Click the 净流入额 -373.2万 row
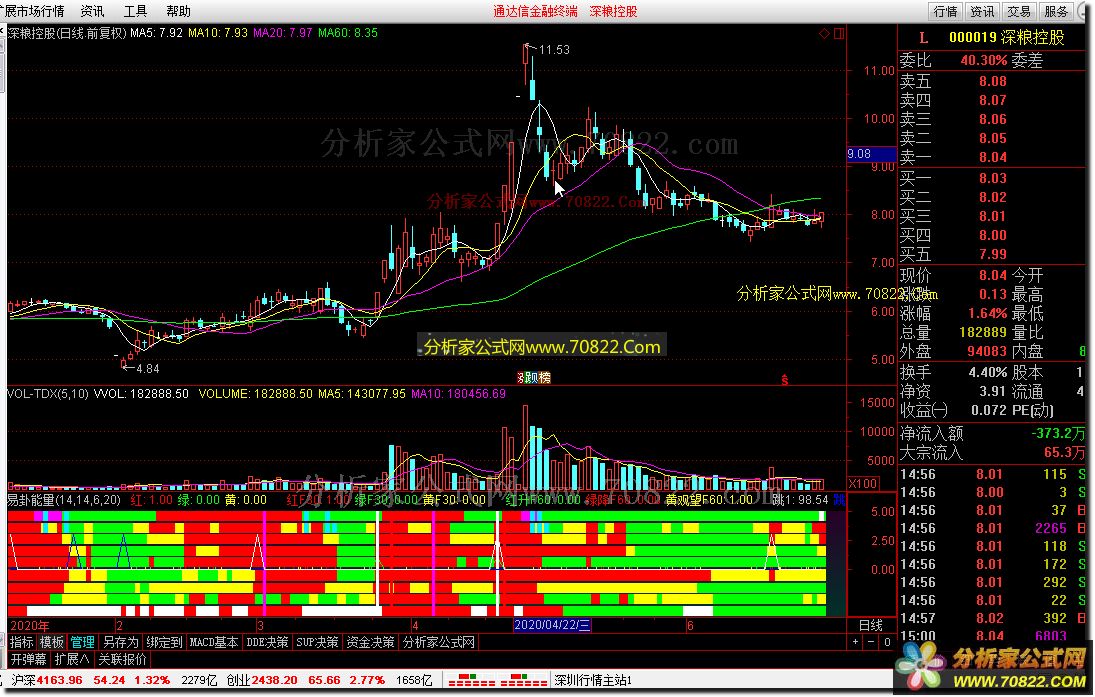Screen dimensions: 1095x697 992,434
